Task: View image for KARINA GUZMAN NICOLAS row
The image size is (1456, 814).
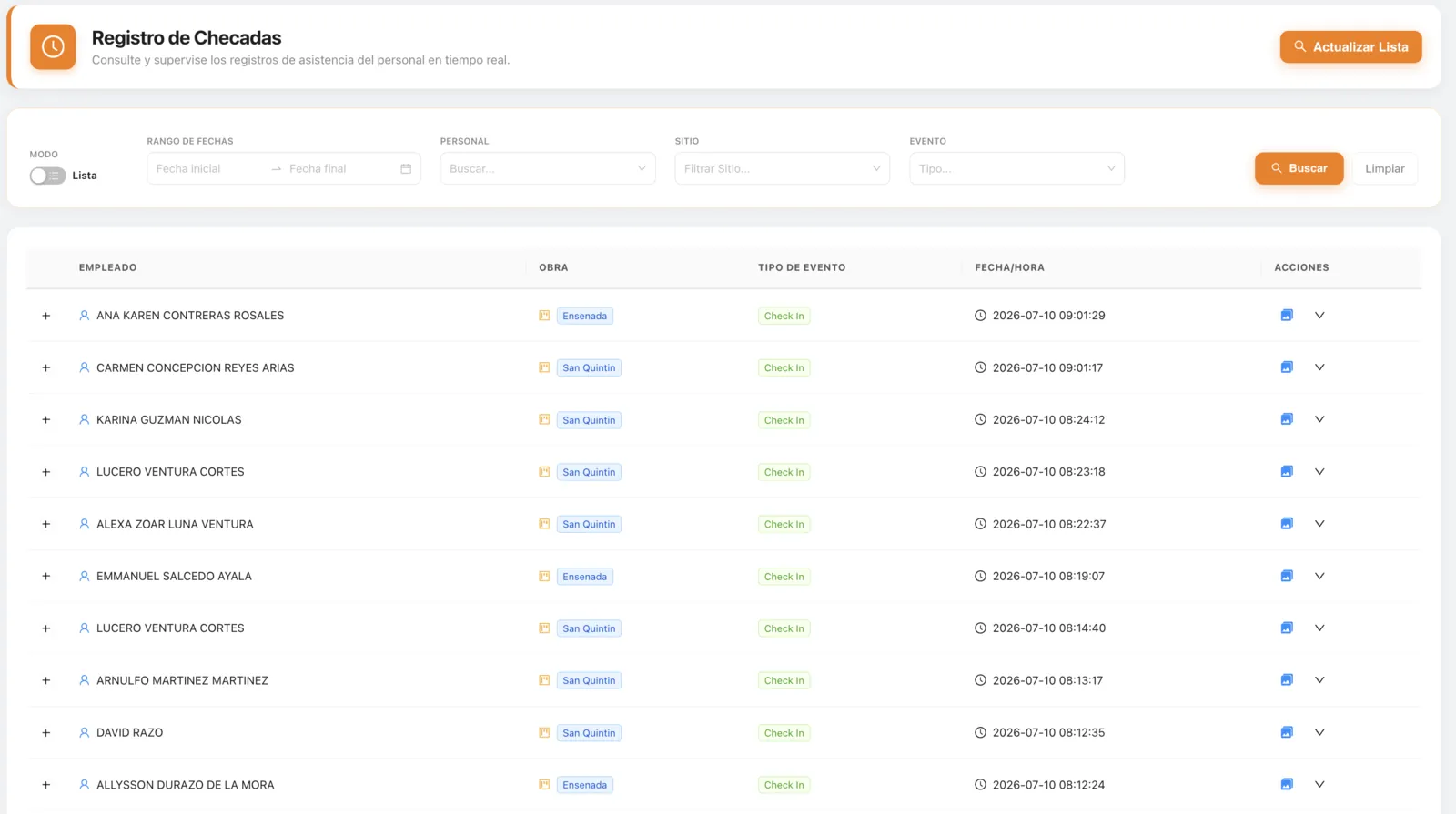Action: click(1287, 419)
